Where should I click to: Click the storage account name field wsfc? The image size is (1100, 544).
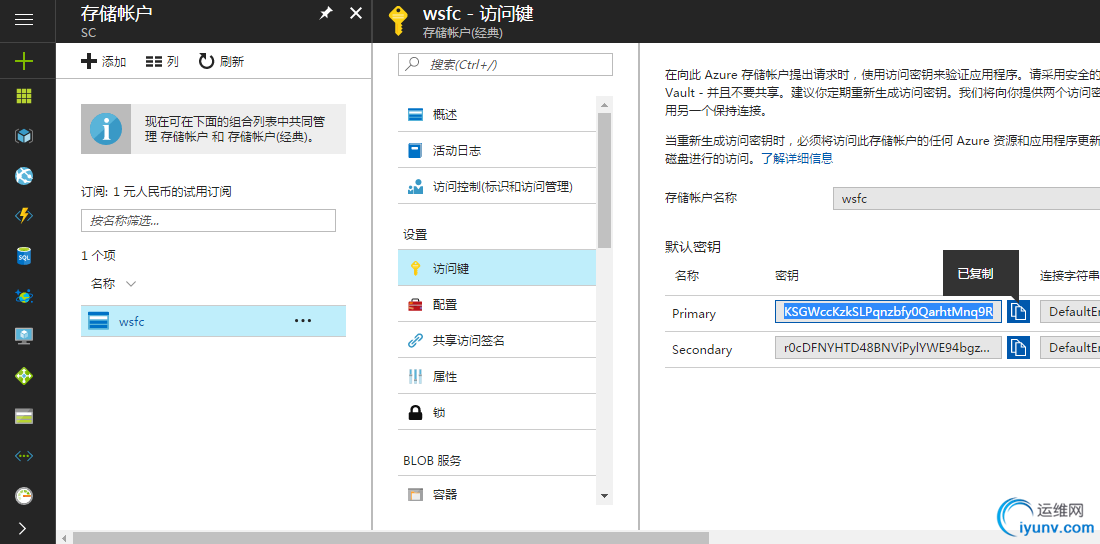click(966, 199)
